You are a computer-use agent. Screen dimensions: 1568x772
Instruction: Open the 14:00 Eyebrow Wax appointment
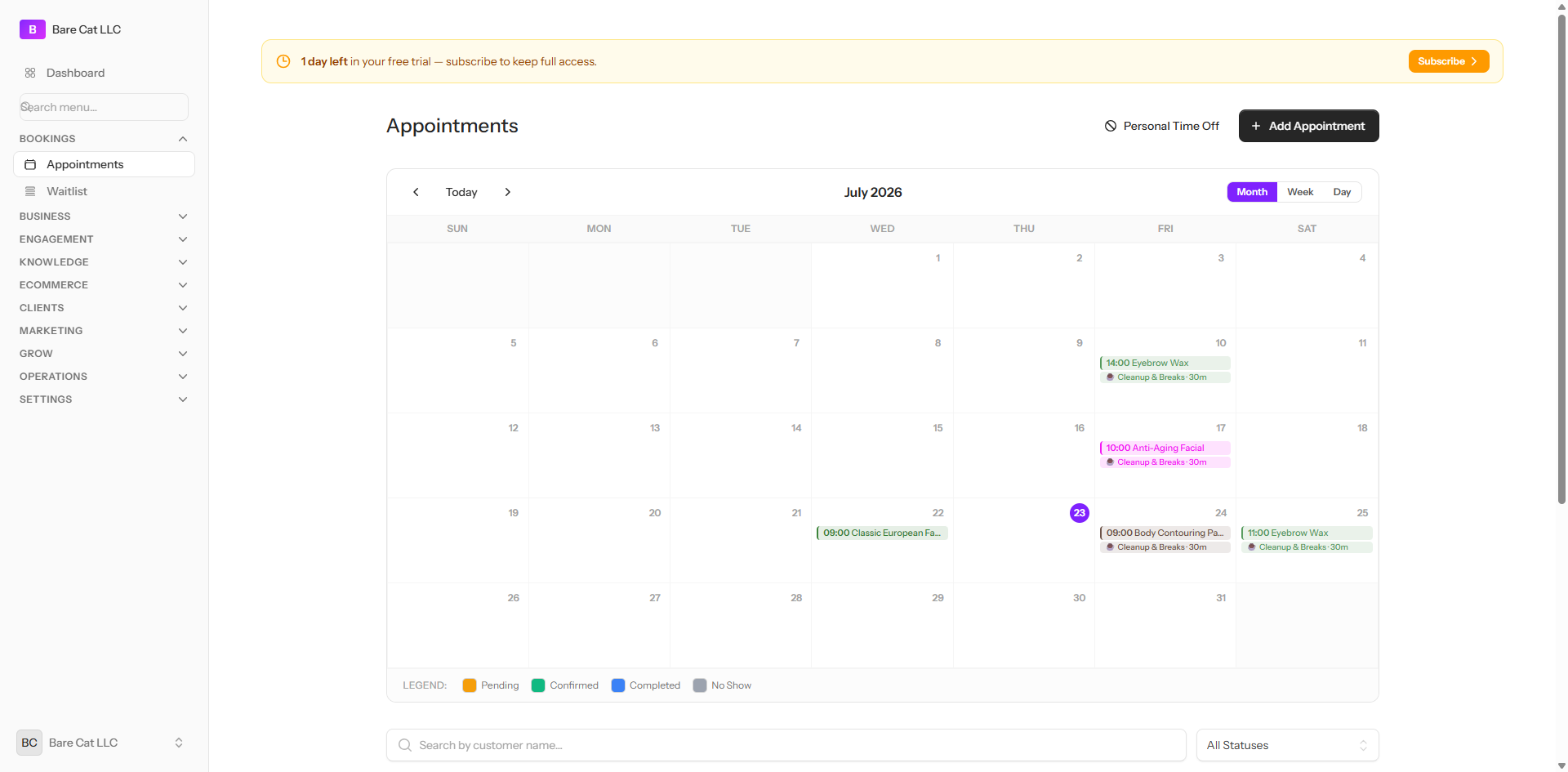click(x=1165, y=363)
